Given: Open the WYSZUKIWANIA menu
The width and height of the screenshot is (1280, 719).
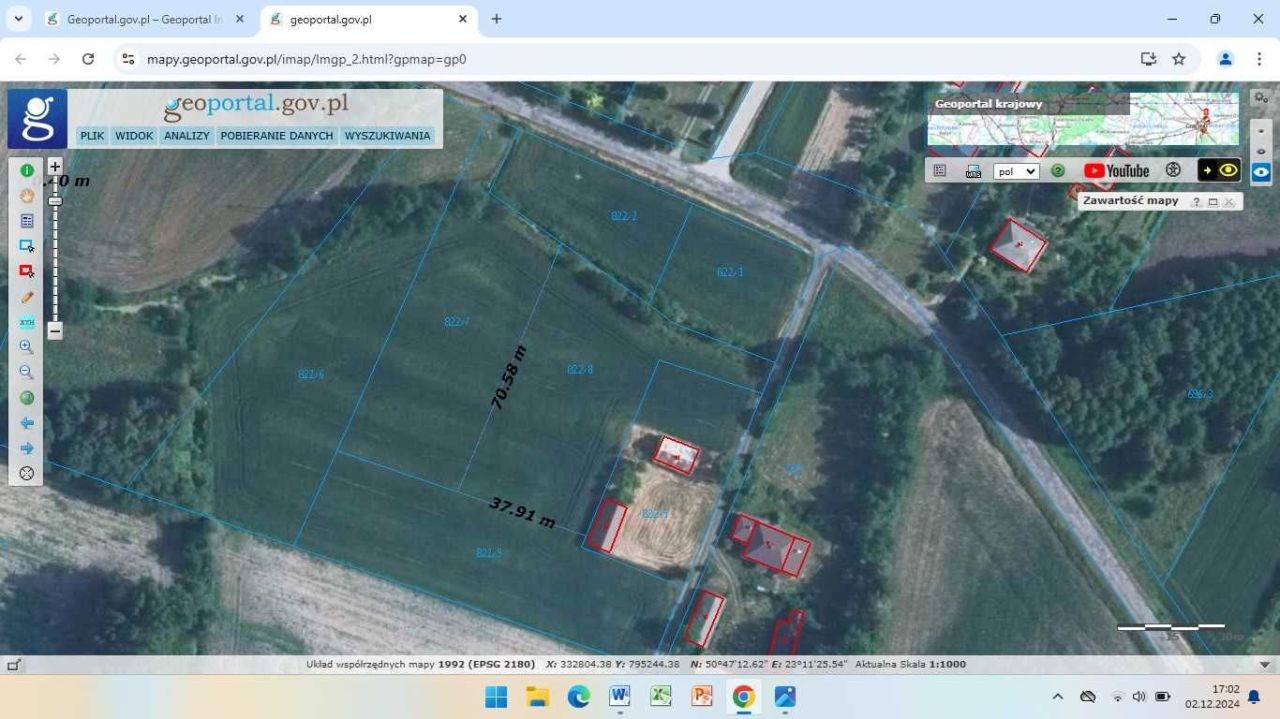Looking at the screenshot, I should tap(387, 135).
